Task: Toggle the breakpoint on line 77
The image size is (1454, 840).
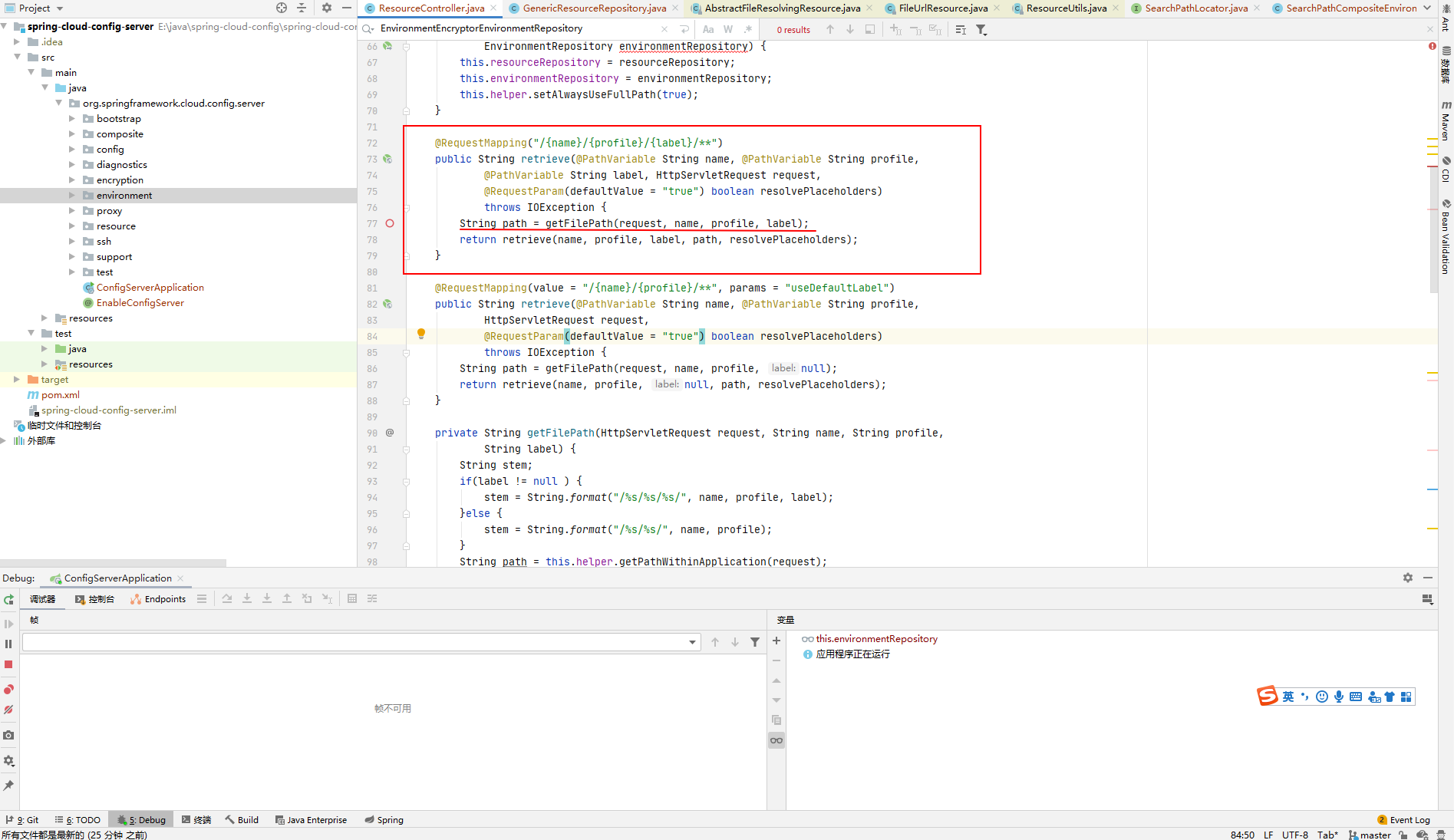Action: (x=390, y=223)
